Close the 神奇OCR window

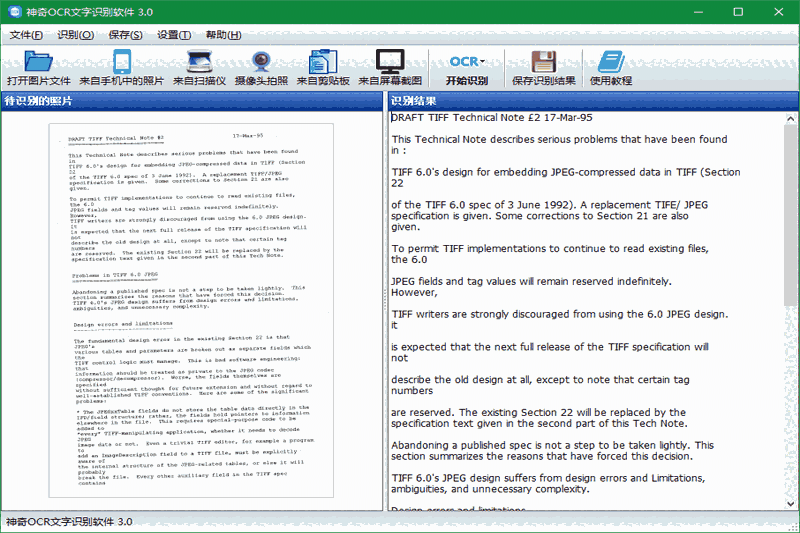[x=779, y=12]
